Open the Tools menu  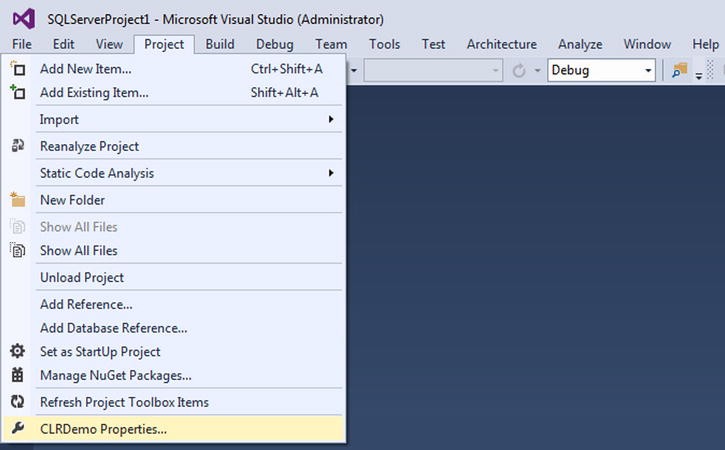pos(384,44)
